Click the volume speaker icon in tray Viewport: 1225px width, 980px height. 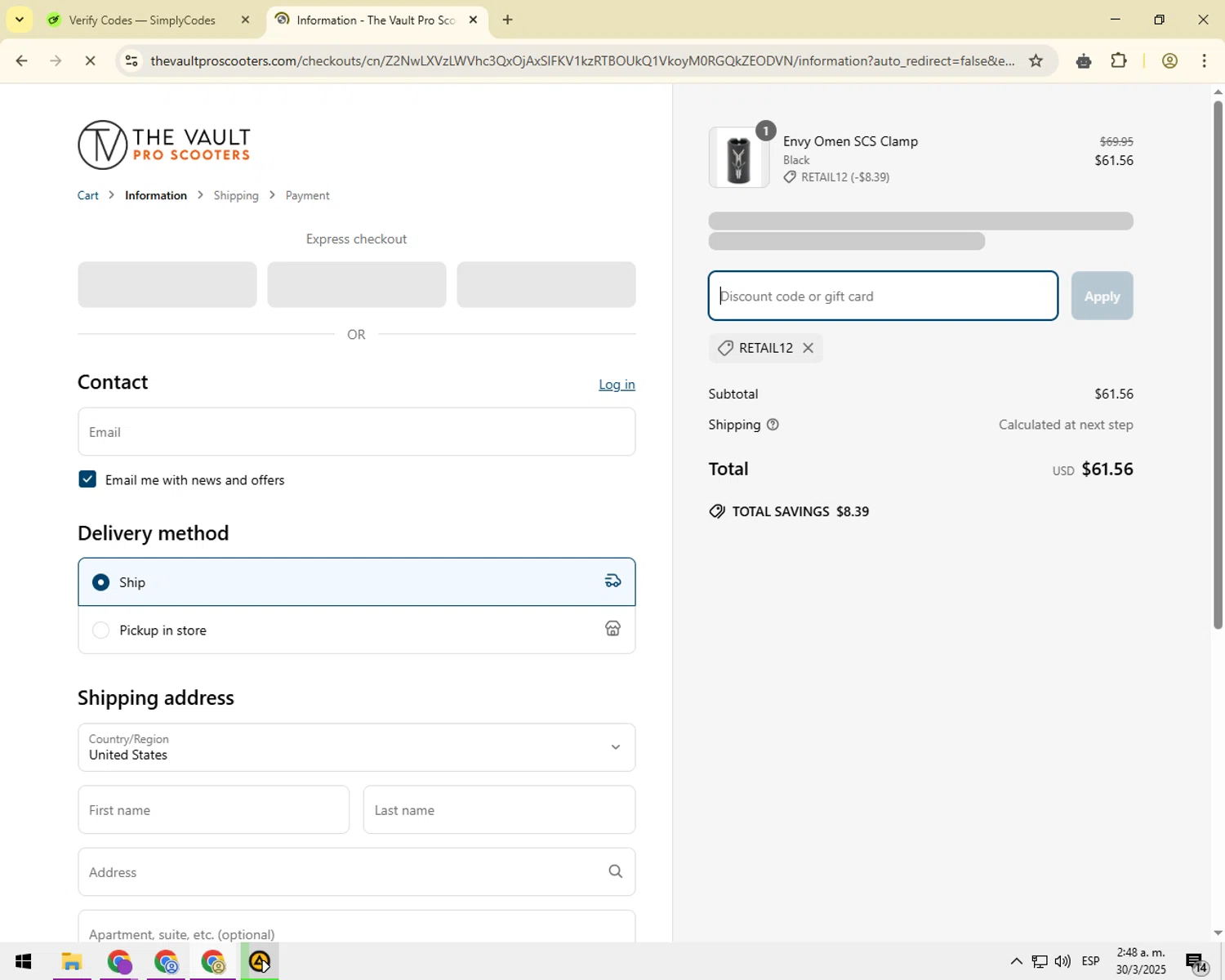point(1062,961)
